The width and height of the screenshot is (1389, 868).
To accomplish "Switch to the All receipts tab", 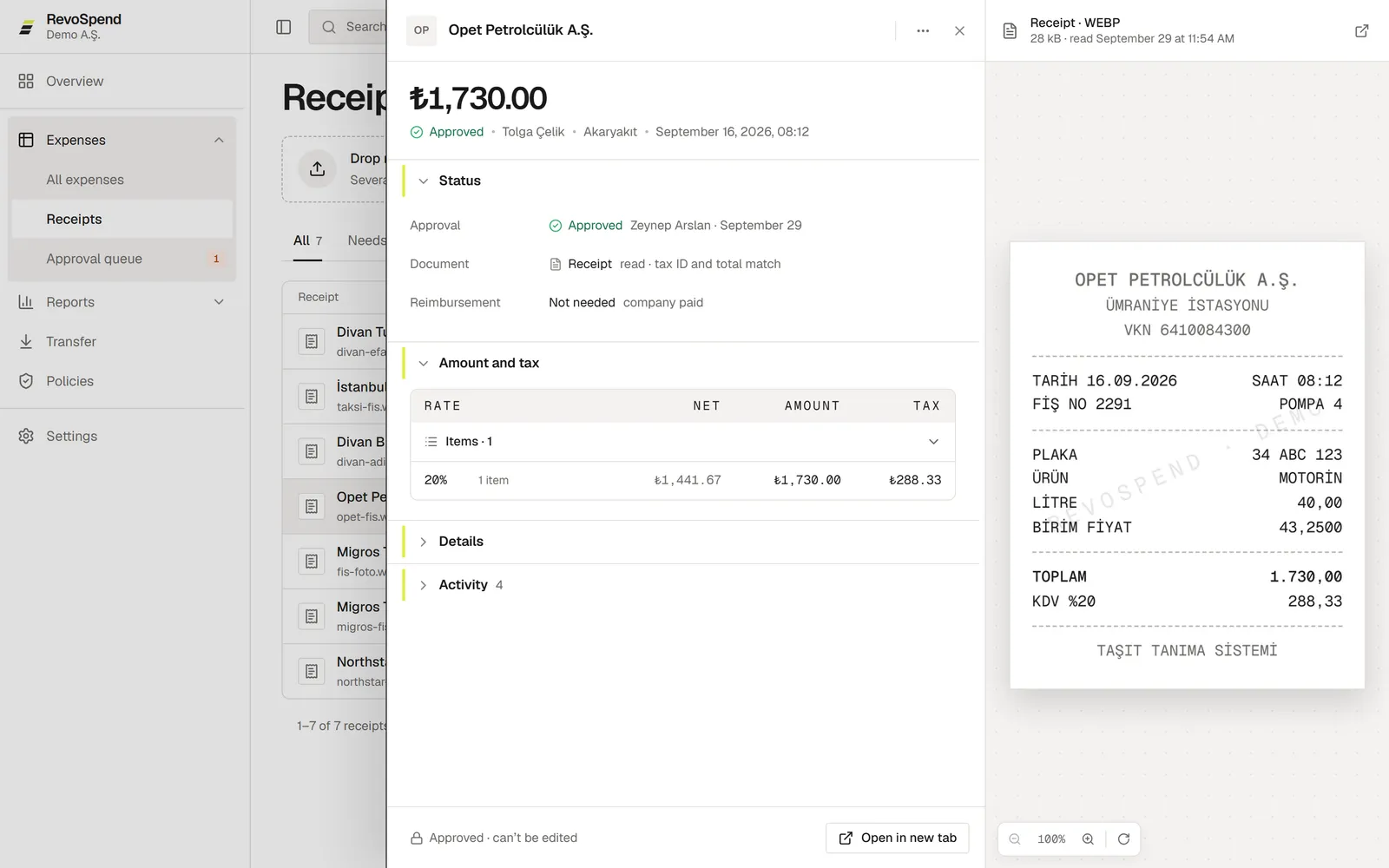I will 307,240.
